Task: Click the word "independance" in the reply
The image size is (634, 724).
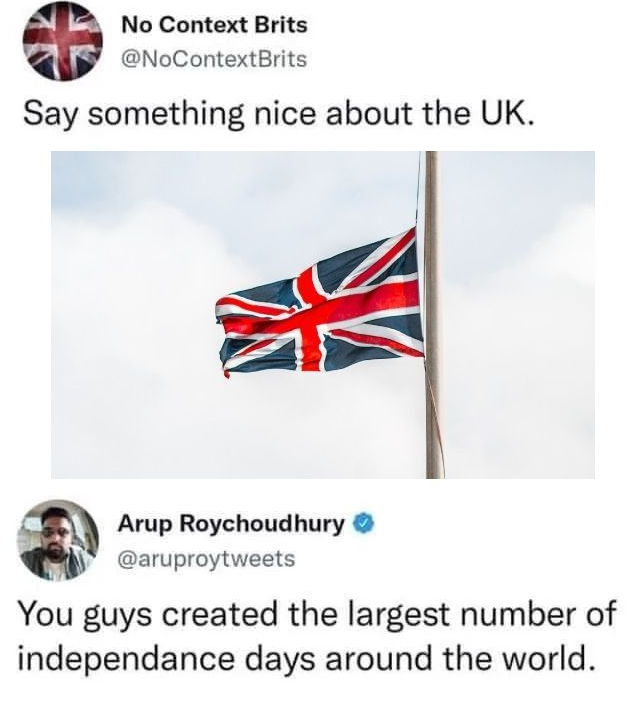Action: pyautogui.click(x=125, y=659)
